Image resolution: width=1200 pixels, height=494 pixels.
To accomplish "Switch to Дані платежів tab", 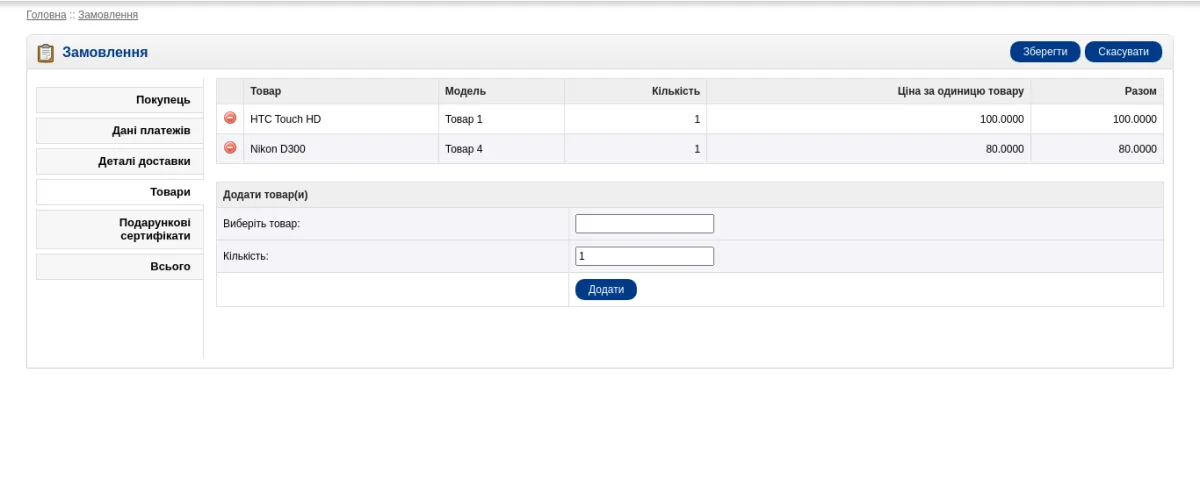I will tap(120, 130).
